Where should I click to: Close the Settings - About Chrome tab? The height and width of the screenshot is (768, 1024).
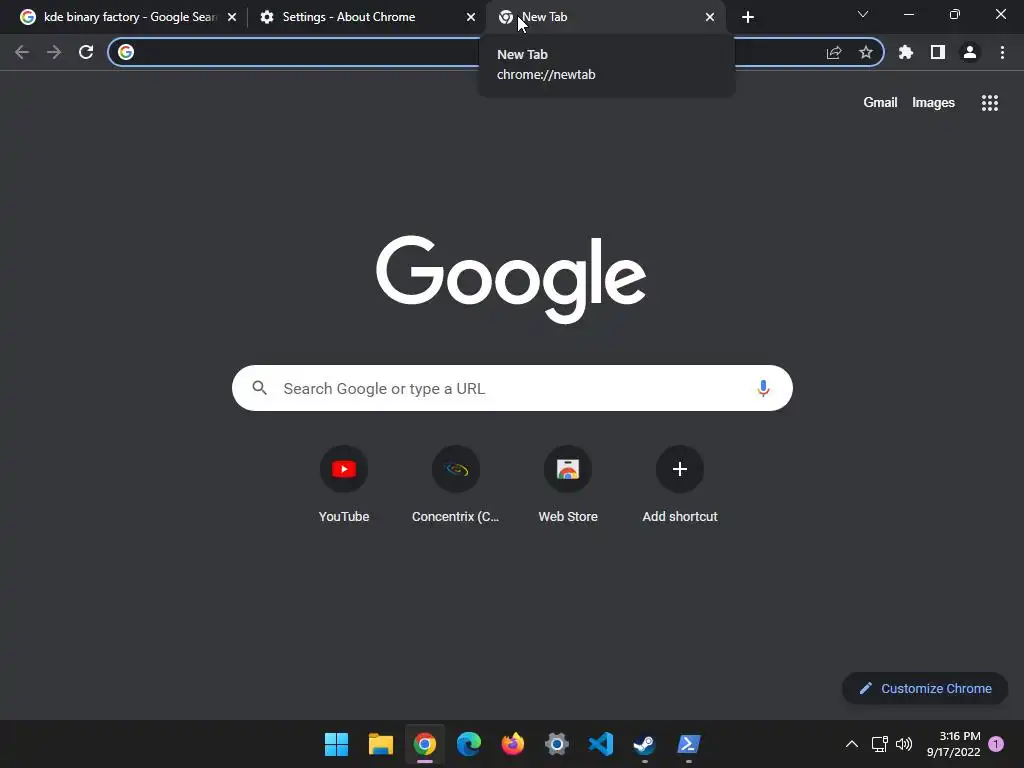pos(471,17)
